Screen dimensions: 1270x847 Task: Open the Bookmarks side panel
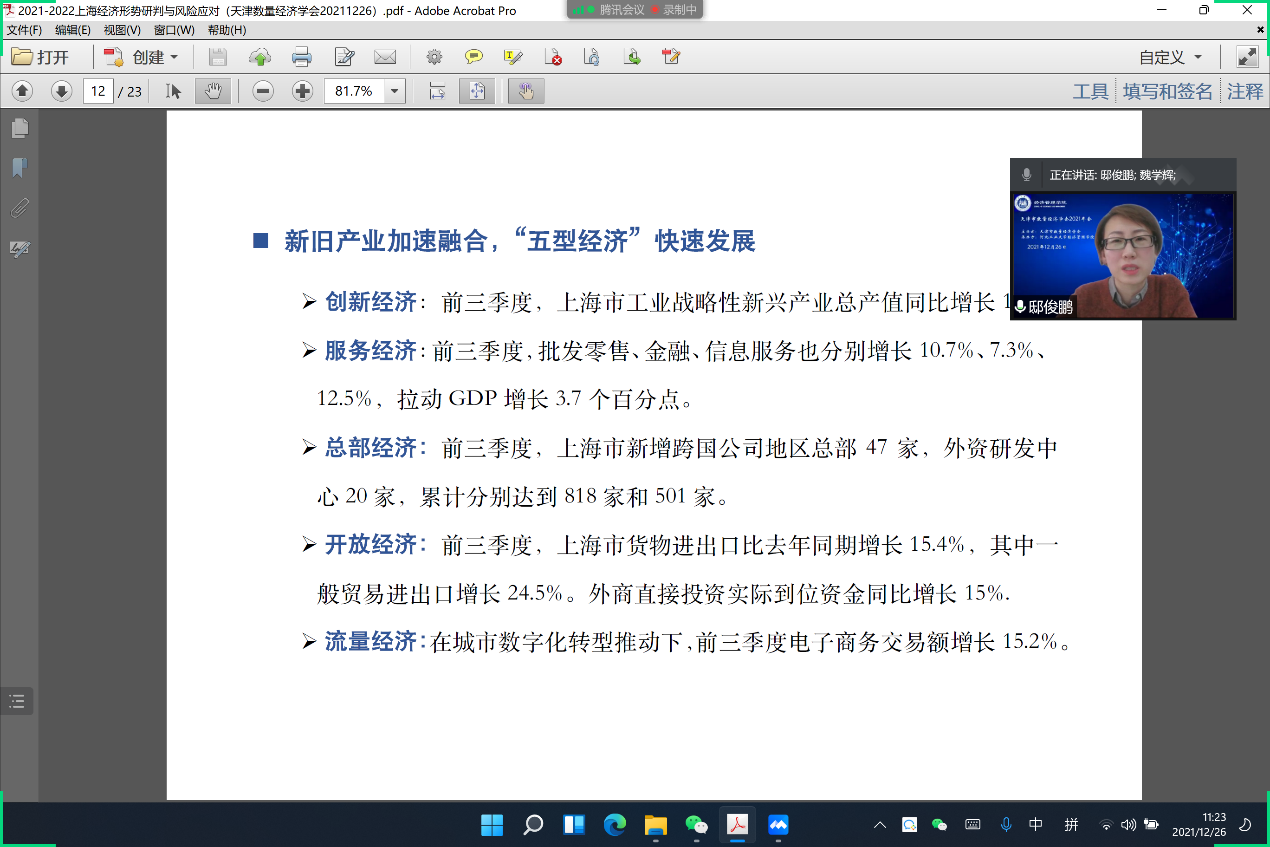pos(19,168)
